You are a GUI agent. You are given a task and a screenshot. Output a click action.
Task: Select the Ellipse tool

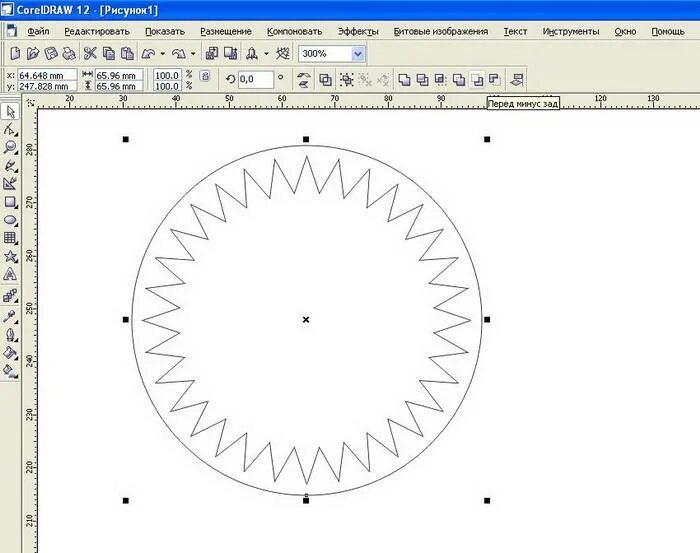10,220
